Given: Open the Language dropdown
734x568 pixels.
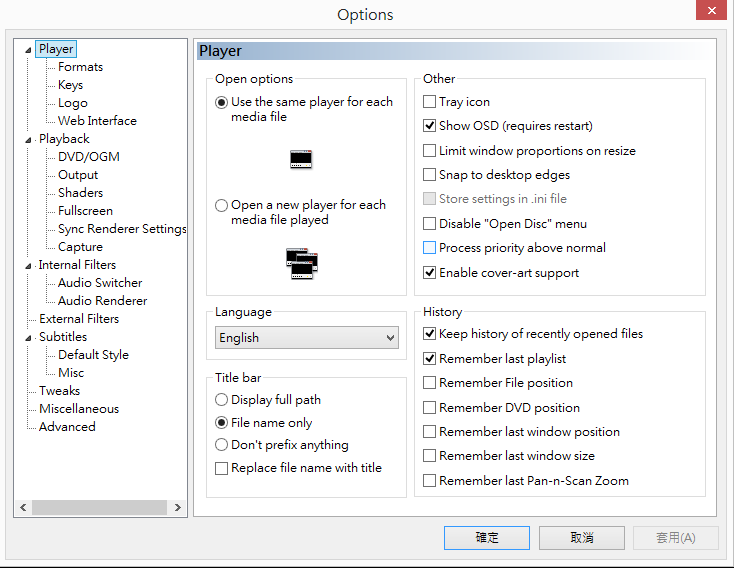Looking at the screenshot, I should 307,338.
